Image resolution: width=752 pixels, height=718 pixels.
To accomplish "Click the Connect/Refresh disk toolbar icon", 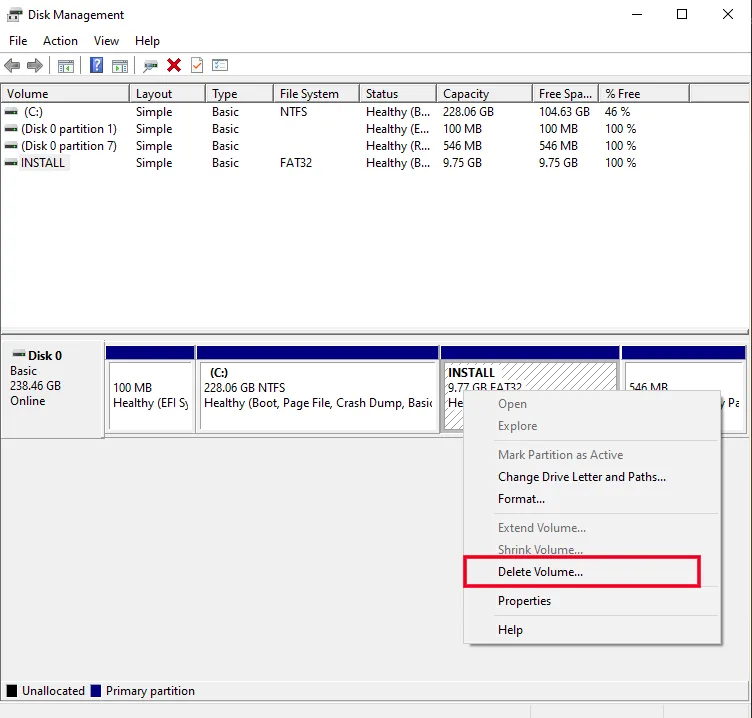I will (x=150, y=66).
